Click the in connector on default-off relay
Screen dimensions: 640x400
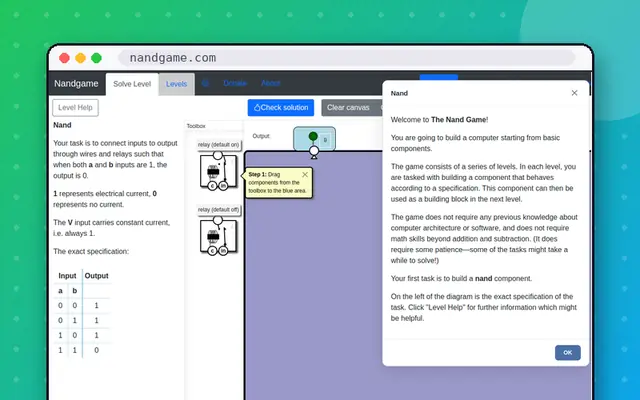pyautogui.click(x=223, y=251)
